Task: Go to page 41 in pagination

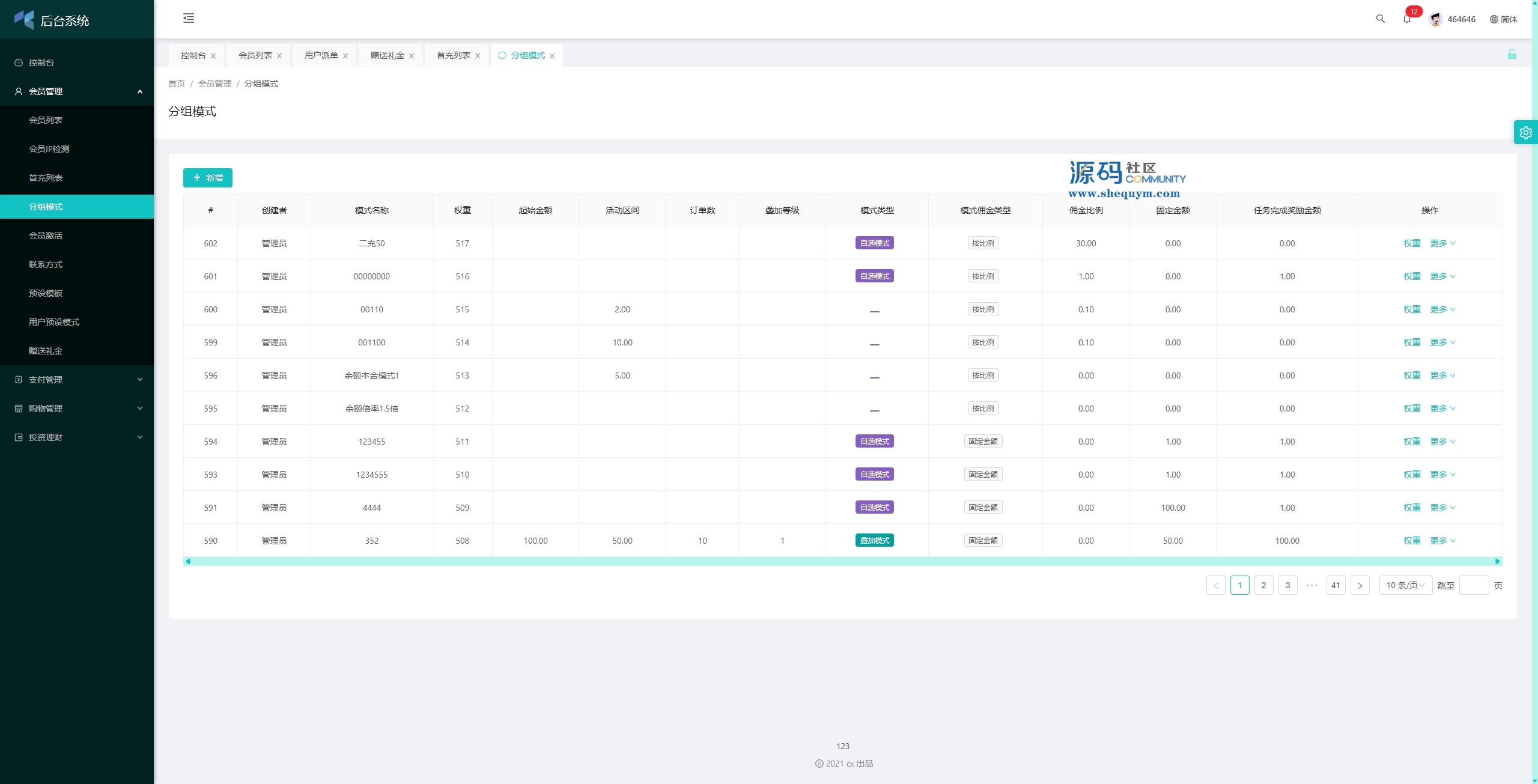Action: point(1335,585)
